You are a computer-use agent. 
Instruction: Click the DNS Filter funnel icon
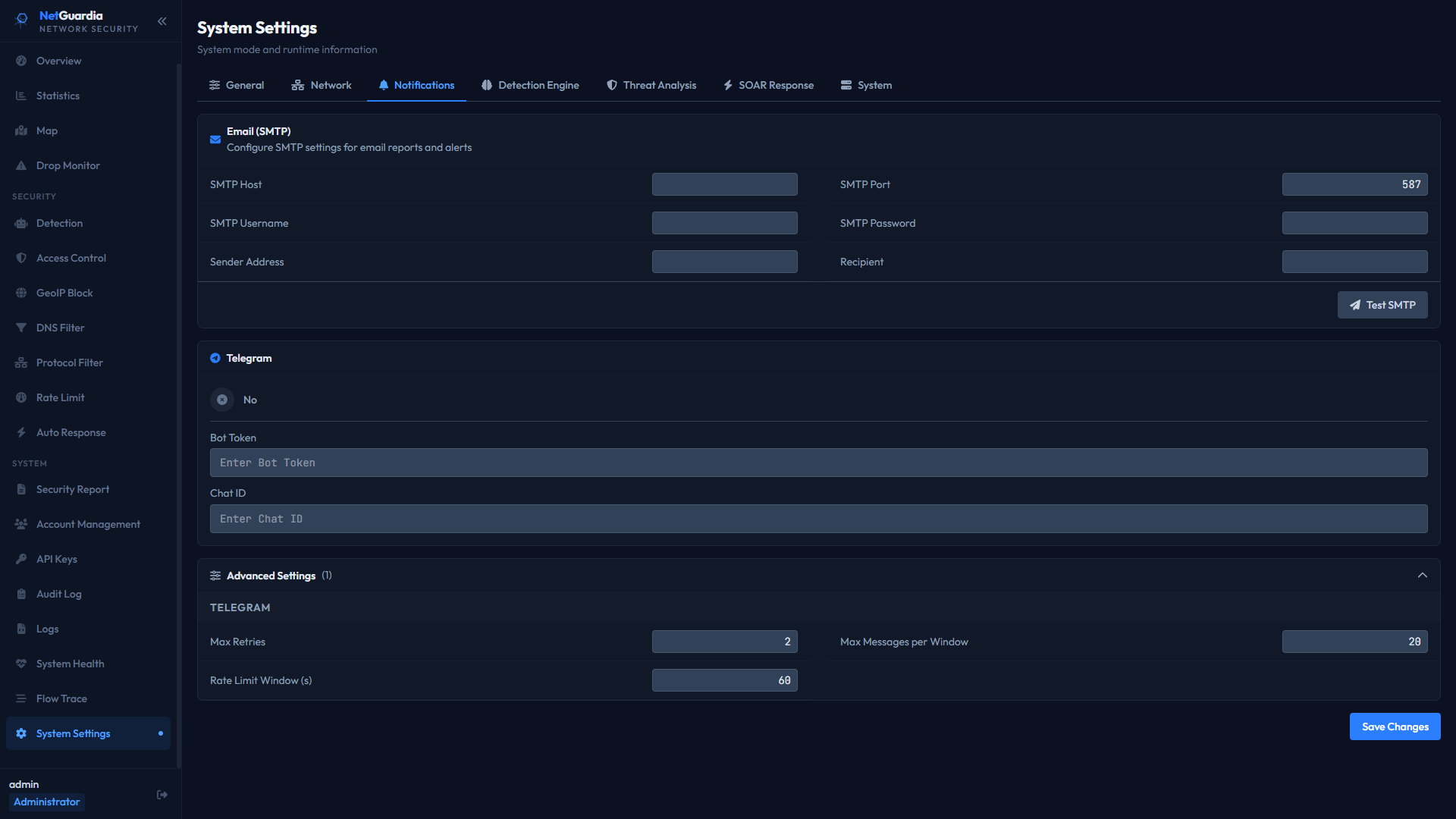(x=21, y=328)
